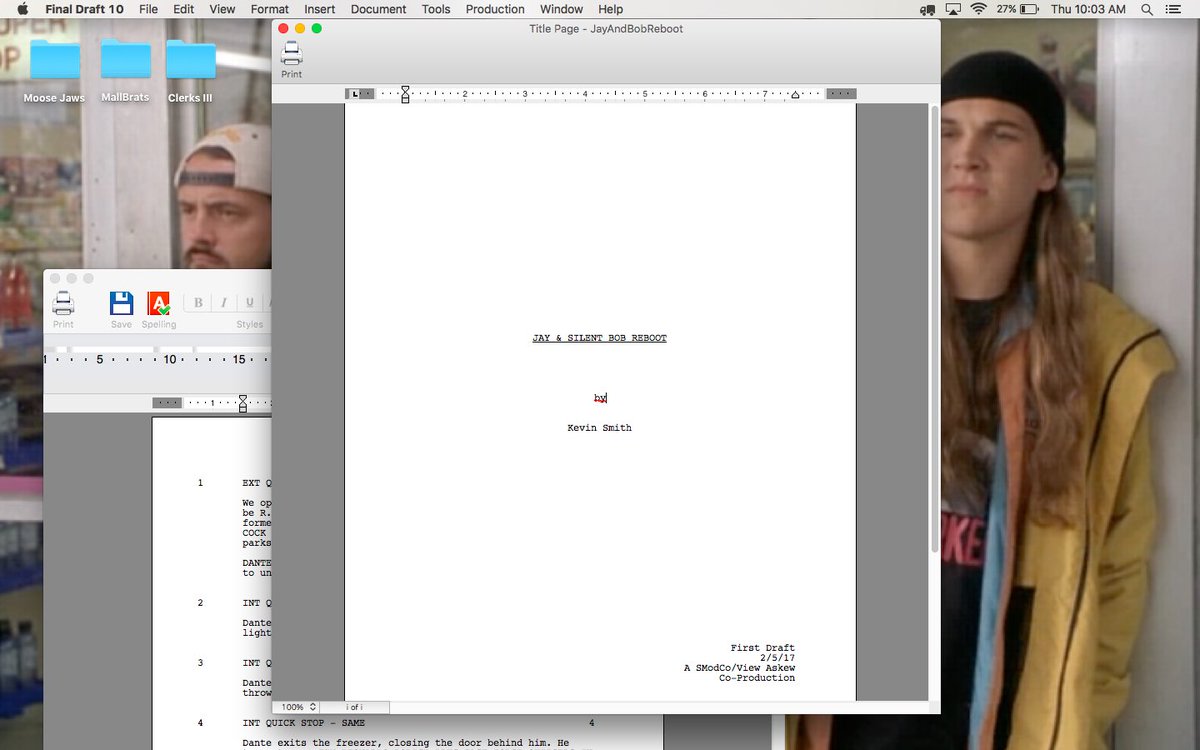Click the delivery truck menu bar icon
The height and width of the screenshot is (750, 1200).
927,9
